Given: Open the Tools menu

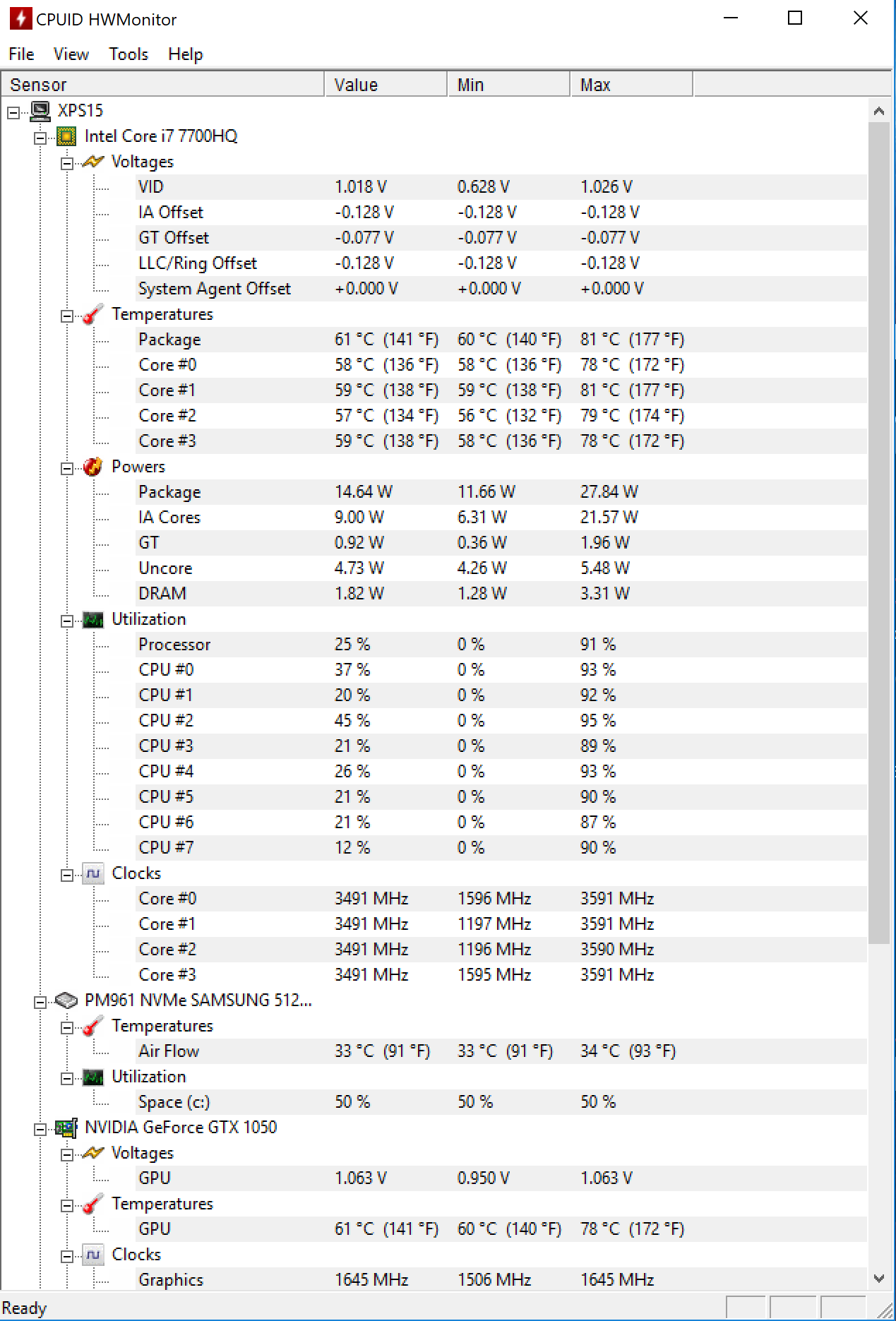Looking at the screenshot, I should point(129,54).
